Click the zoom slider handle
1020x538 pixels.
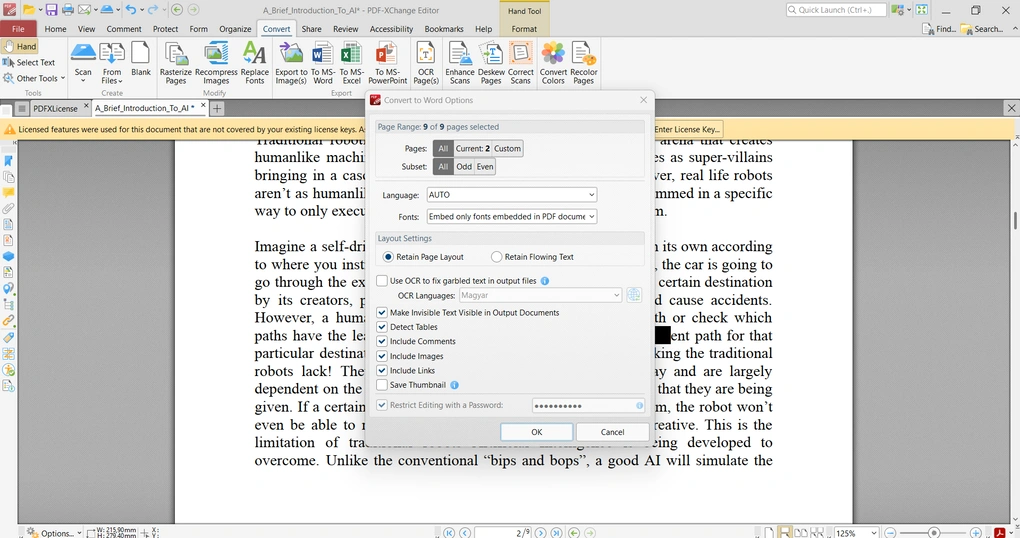(x=934, y=533)
